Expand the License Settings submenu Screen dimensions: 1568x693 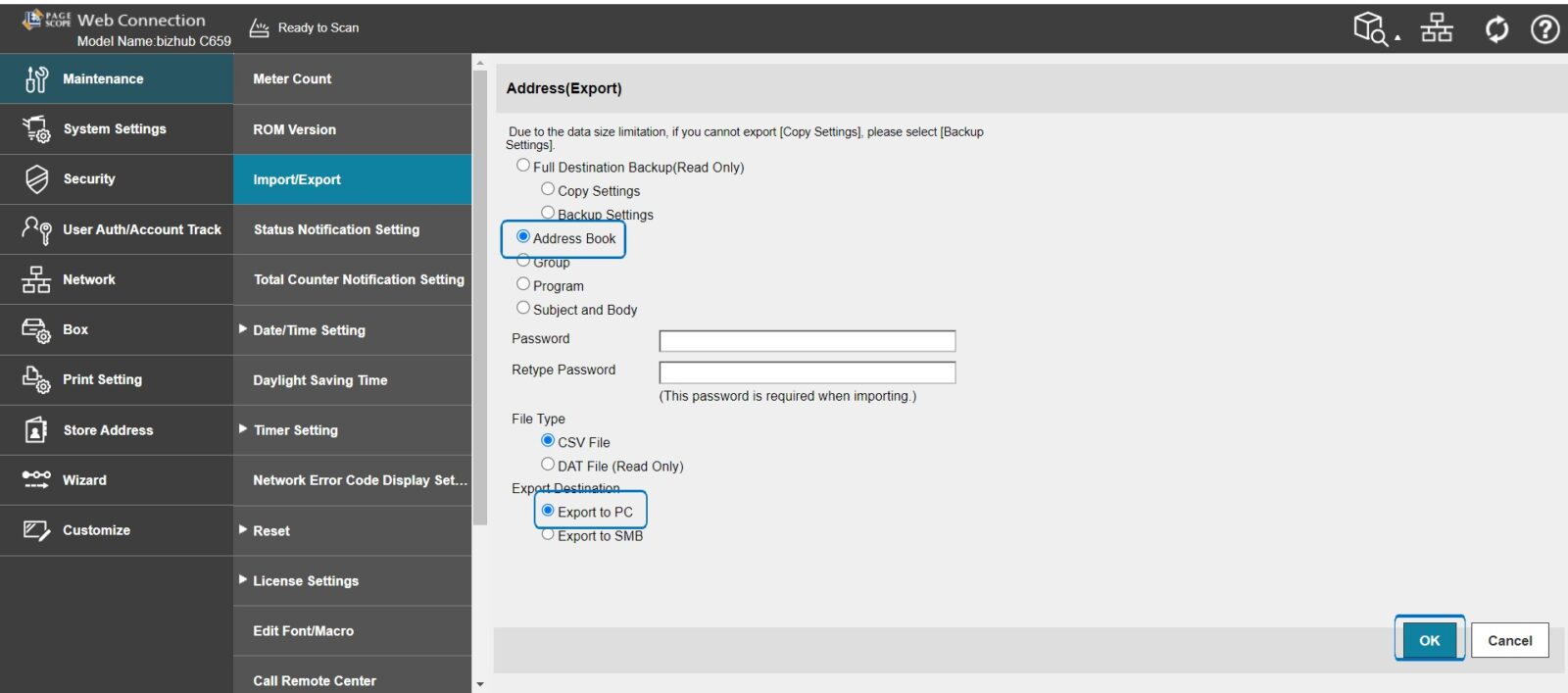[243, 580]
